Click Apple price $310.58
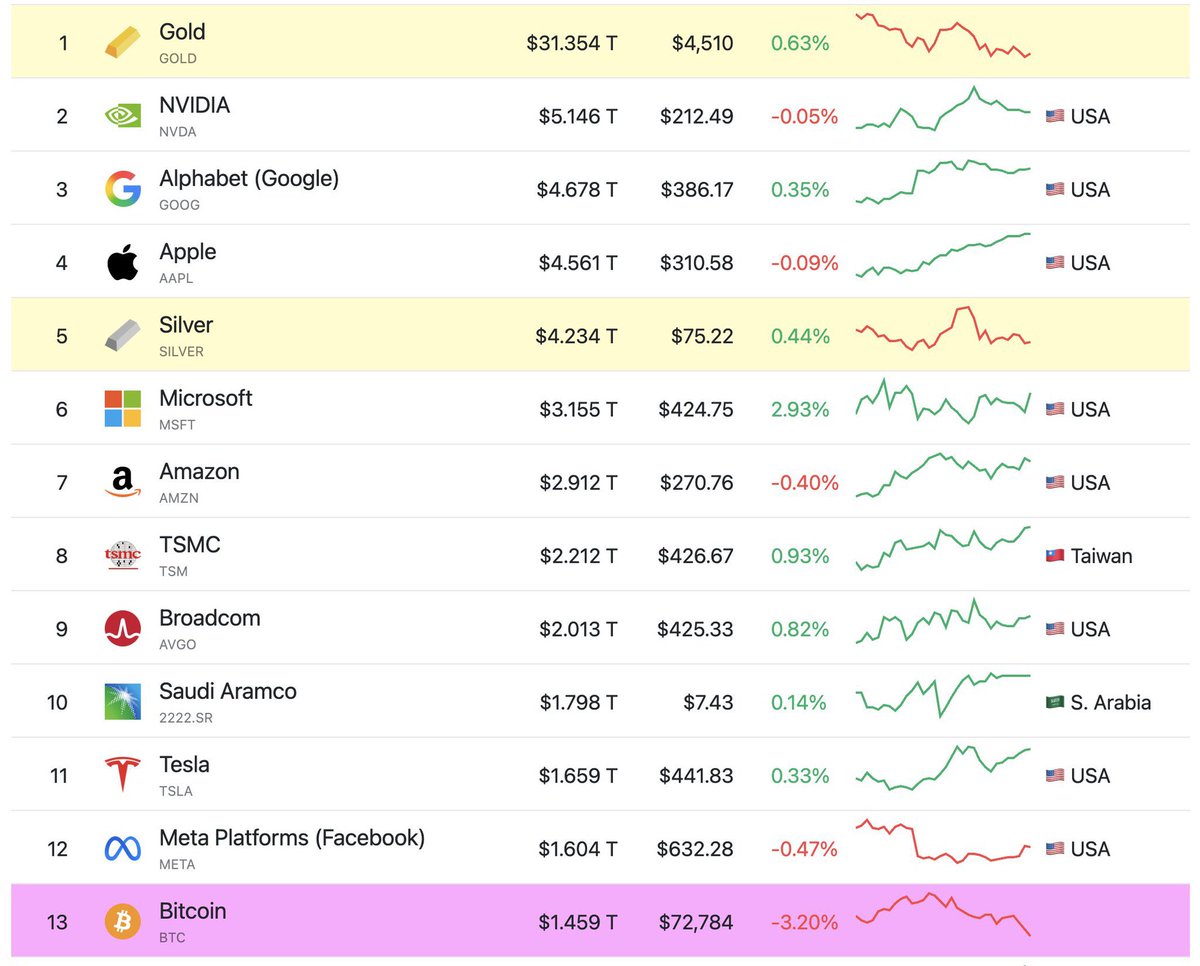 pos(696,262)
